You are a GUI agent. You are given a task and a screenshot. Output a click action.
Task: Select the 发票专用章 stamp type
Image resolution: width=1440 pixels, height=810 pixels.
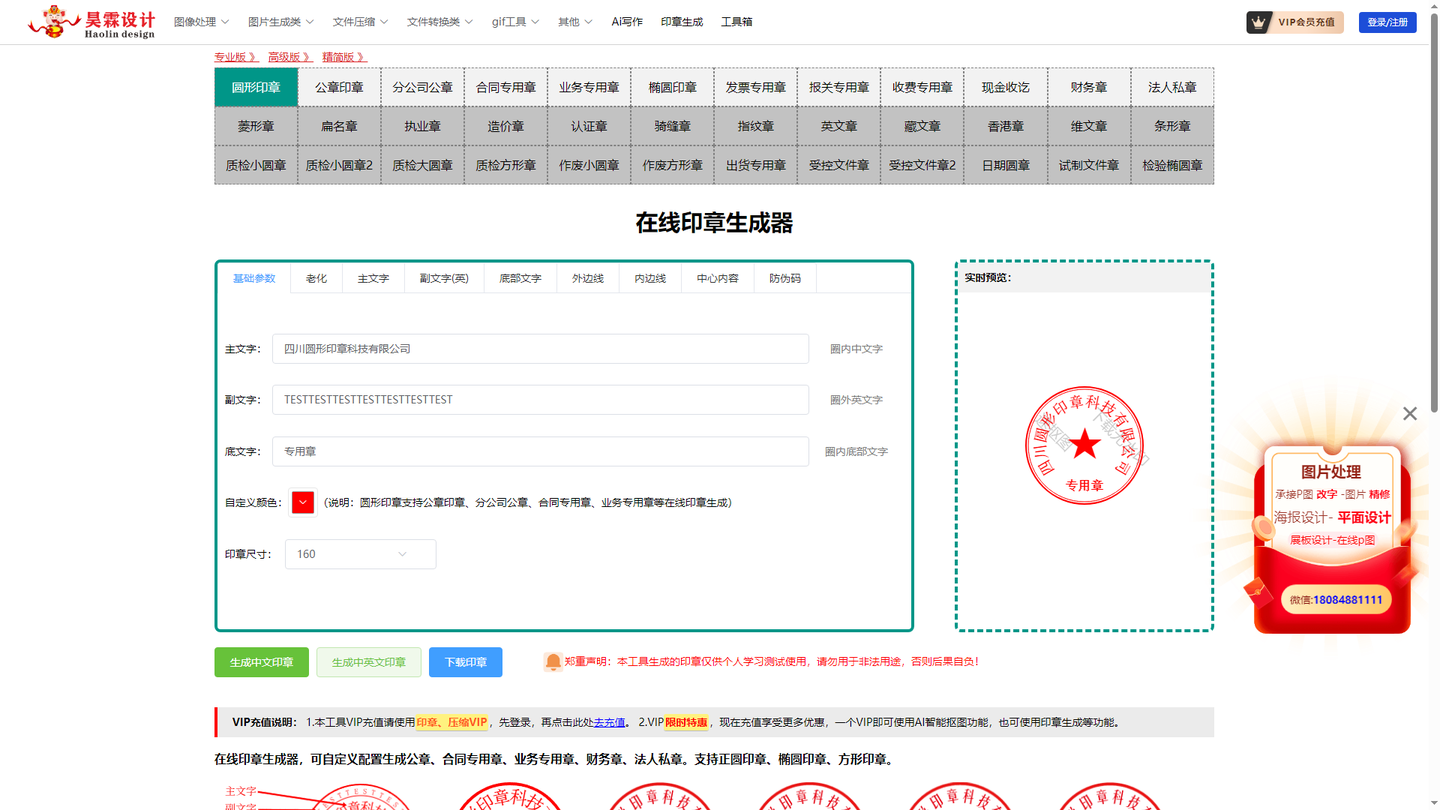(x=756, y=87)
